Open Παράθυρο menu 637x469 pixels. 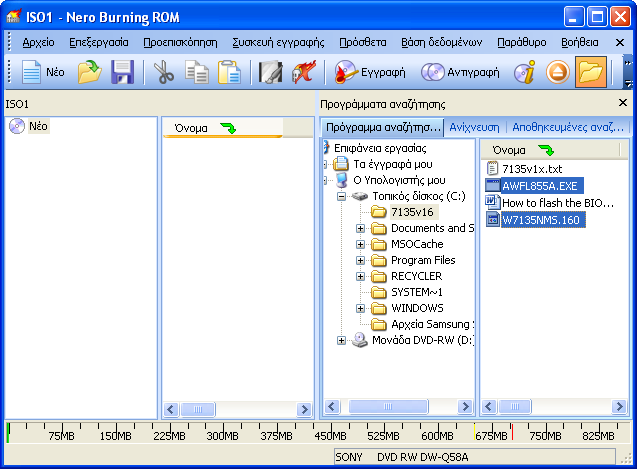click(x=522, y=42)
